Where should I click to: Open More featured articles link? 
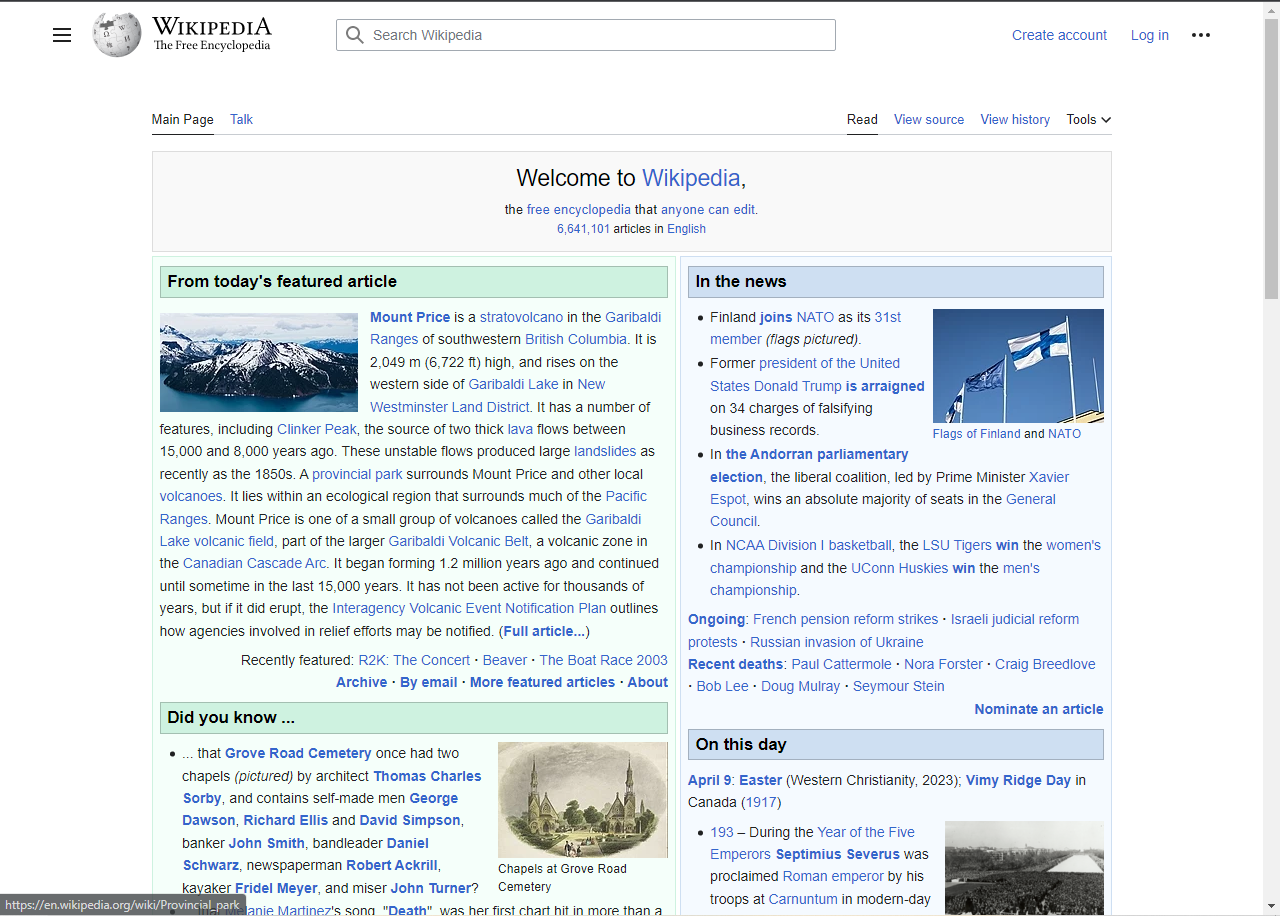542,682
